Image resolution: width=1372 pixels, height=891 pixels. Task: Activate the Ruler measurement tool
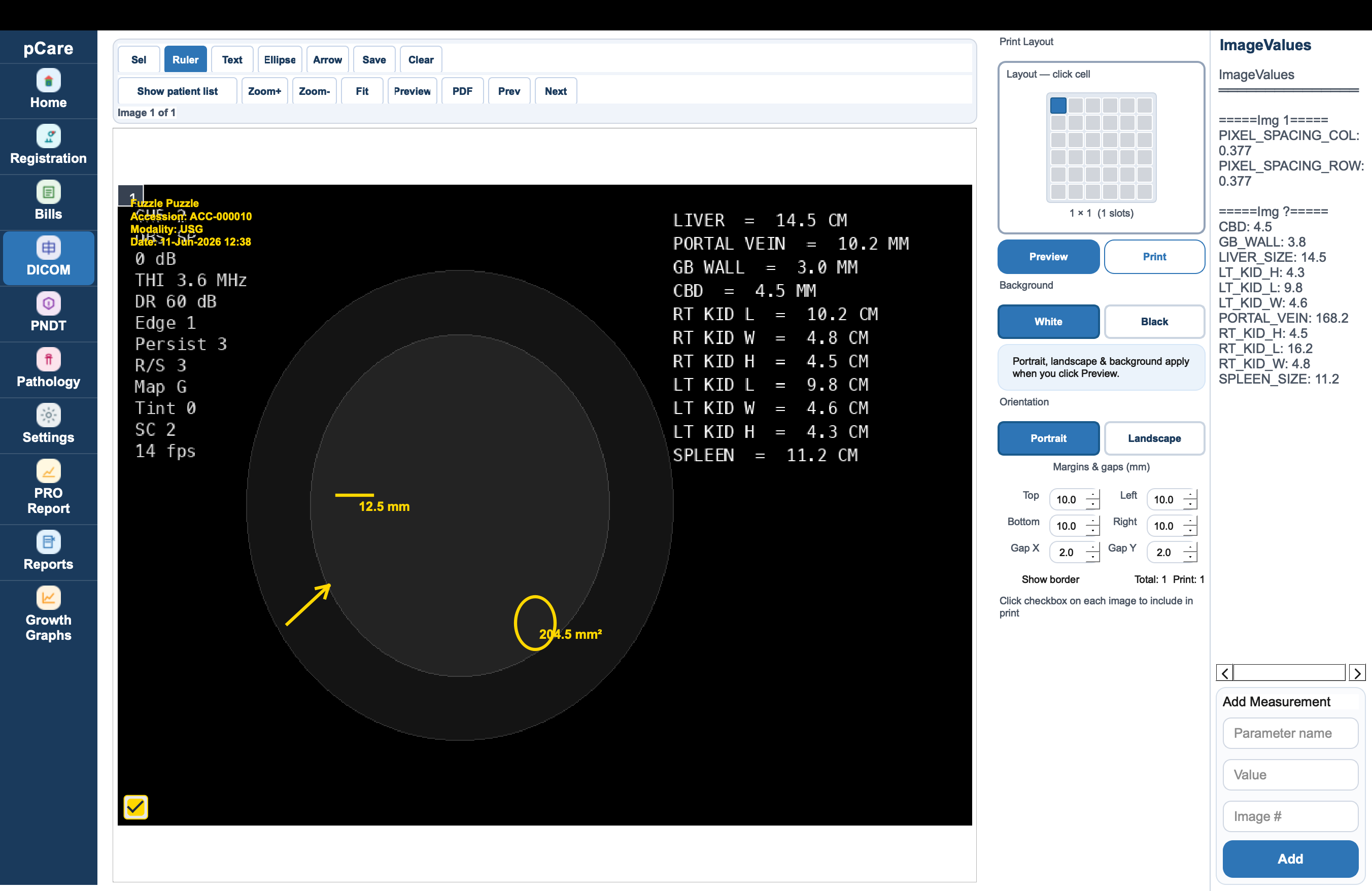[185, 59]
